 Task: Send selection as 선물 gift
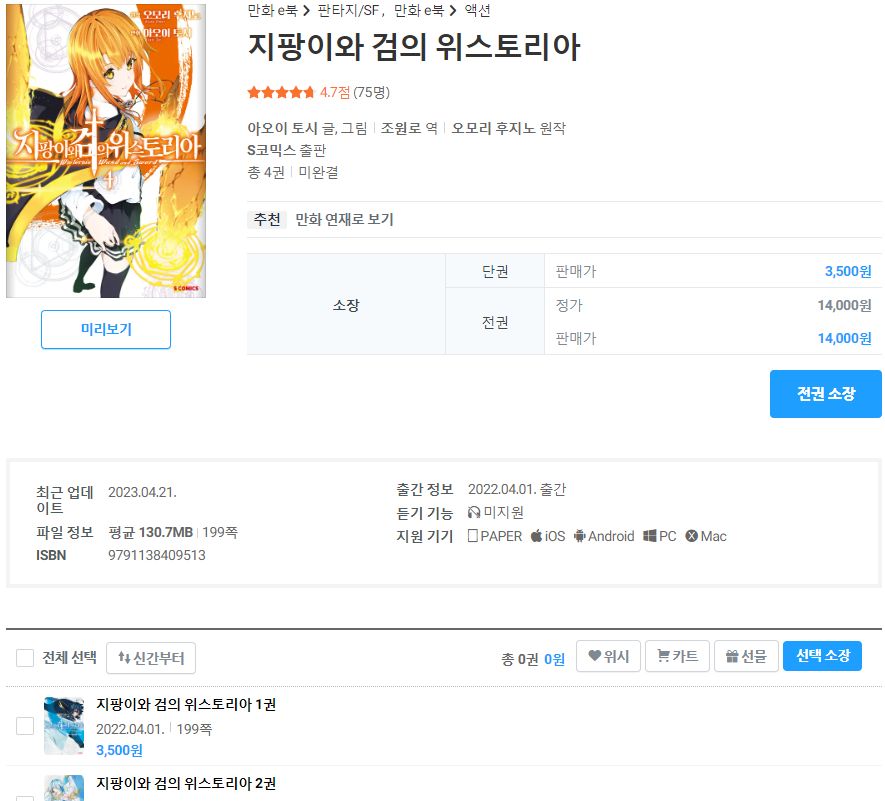[x=746, y=656]
